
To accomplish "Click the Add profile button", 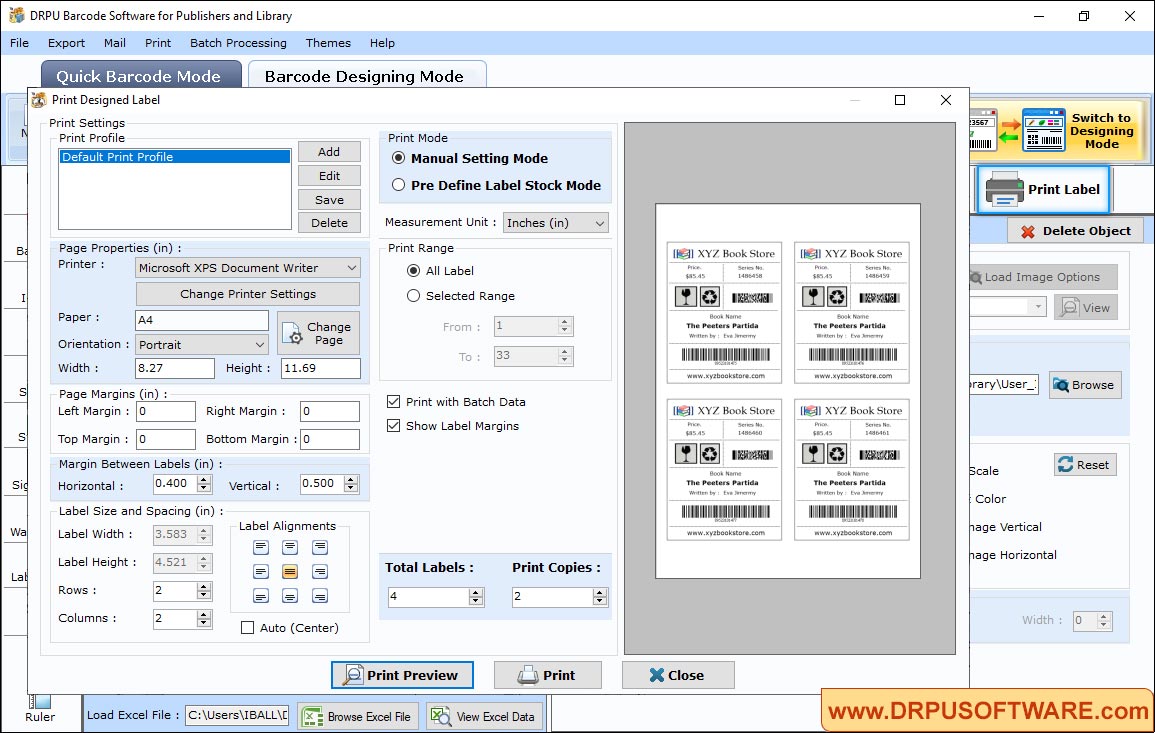I will (329, 152).
